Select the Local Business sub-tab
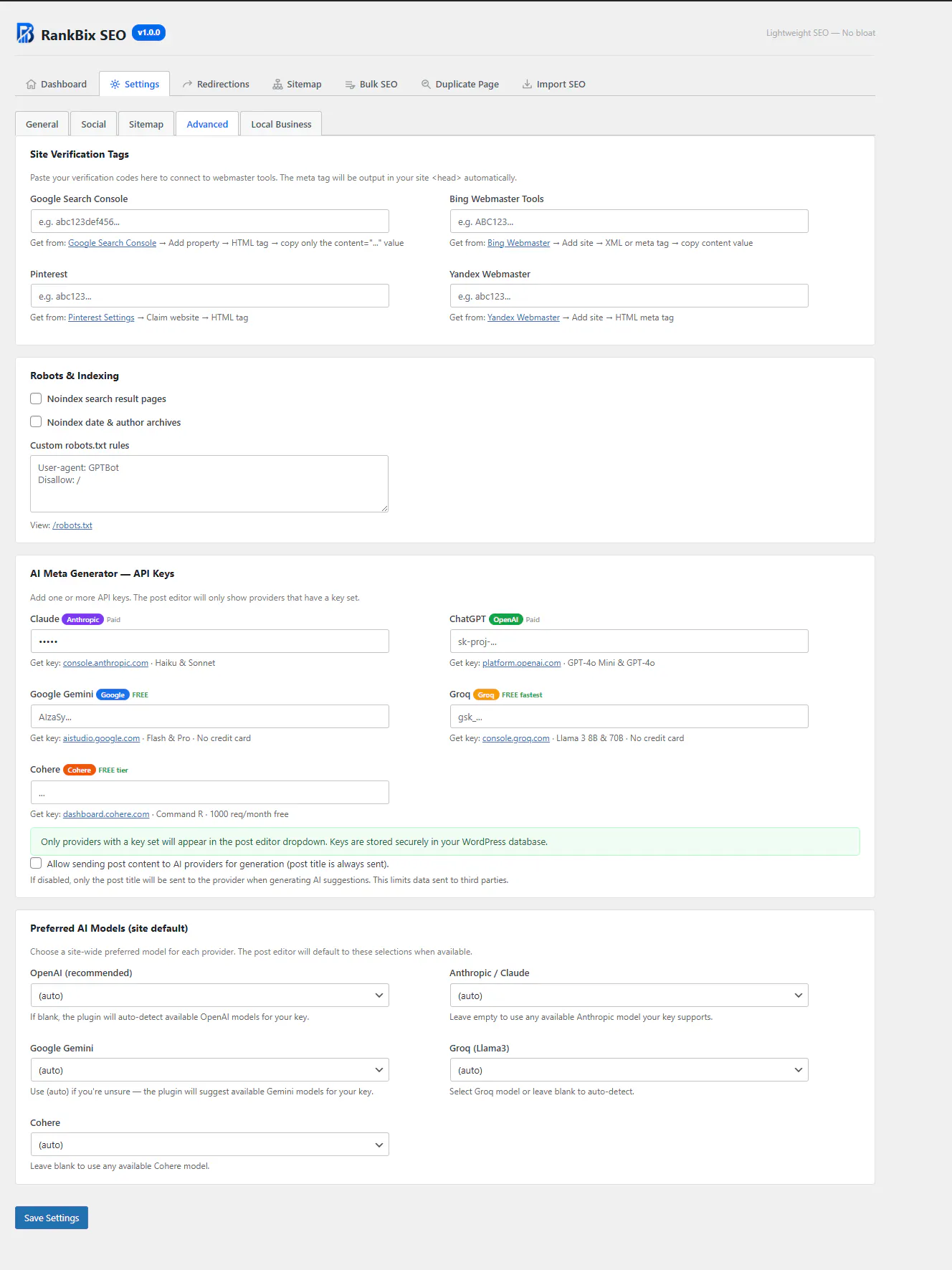Viewport: 952px width, 1270px height. point(281,124)
